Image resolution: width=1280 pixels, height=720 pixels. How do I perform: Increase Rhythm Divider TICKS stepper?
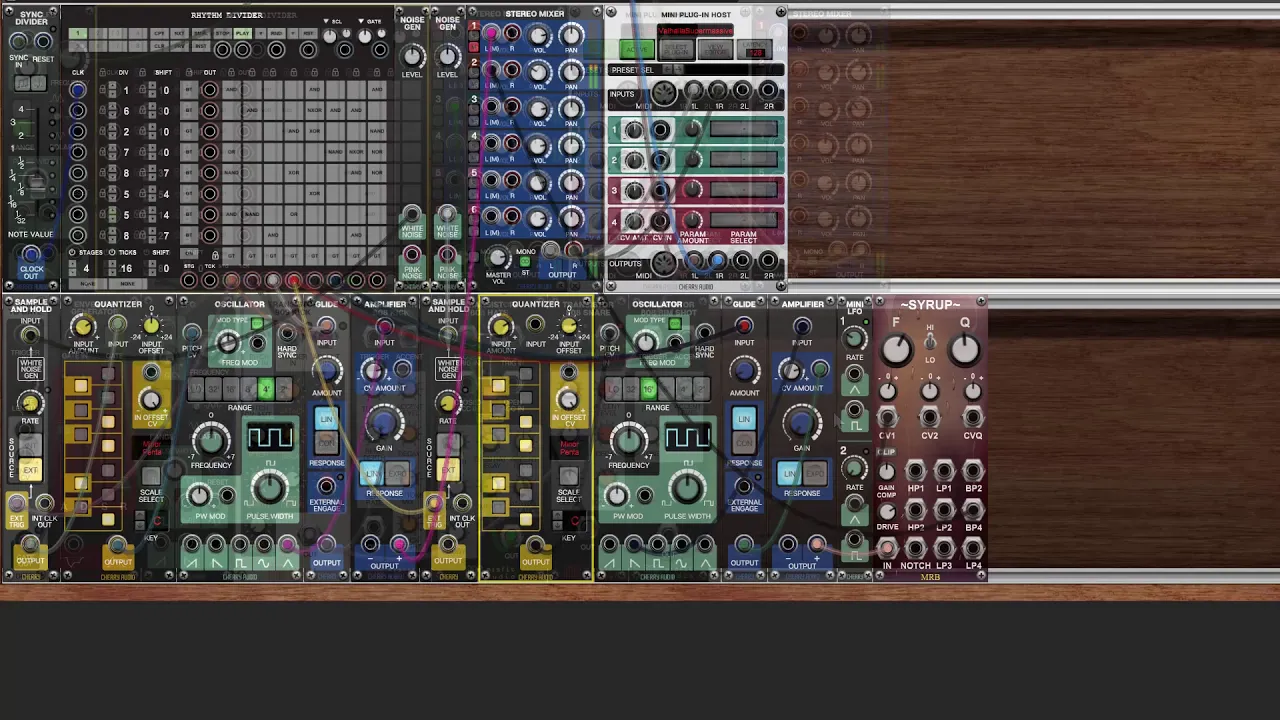point(114,262)
